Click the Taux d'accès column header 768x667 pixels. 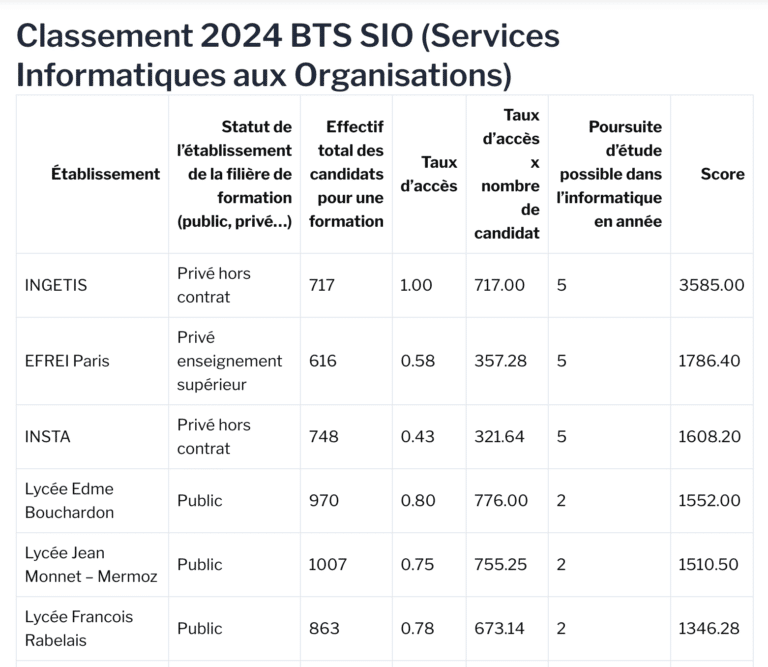429,174
